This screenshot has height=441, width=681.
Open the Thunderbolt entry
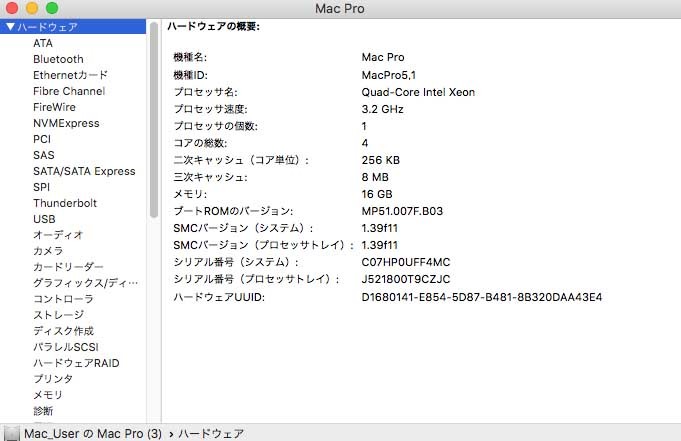click(65, 203)
